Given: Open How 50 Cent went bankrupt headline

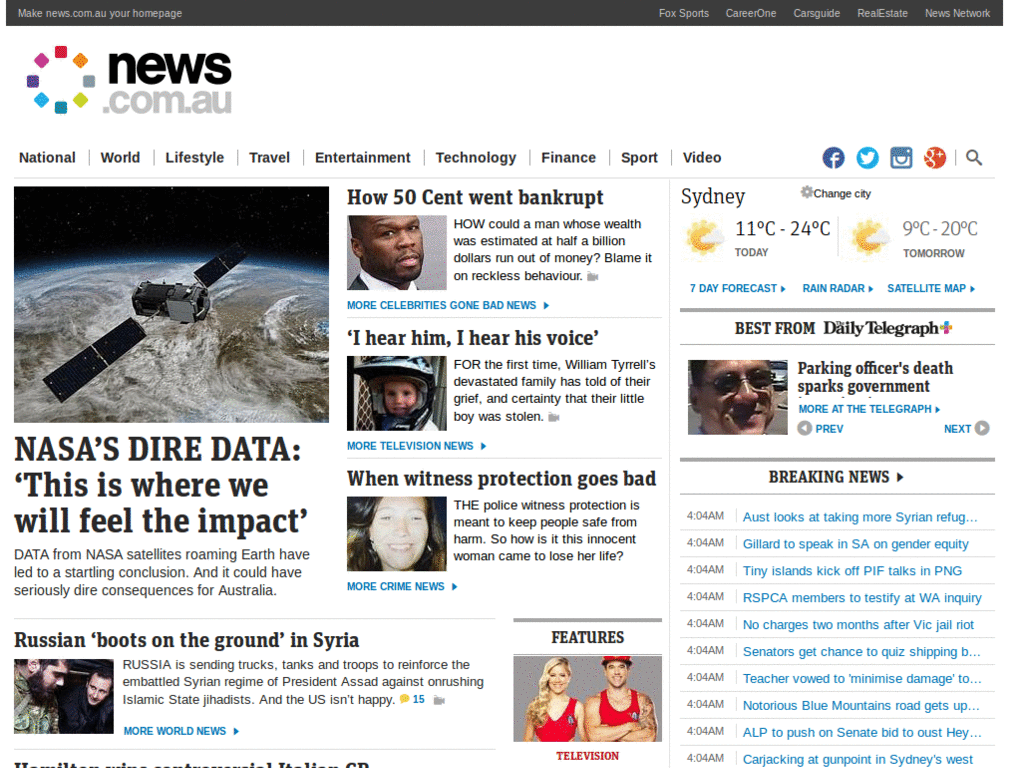Looking at the screenshot, I should pyautogui.click(x=475, y=197).
